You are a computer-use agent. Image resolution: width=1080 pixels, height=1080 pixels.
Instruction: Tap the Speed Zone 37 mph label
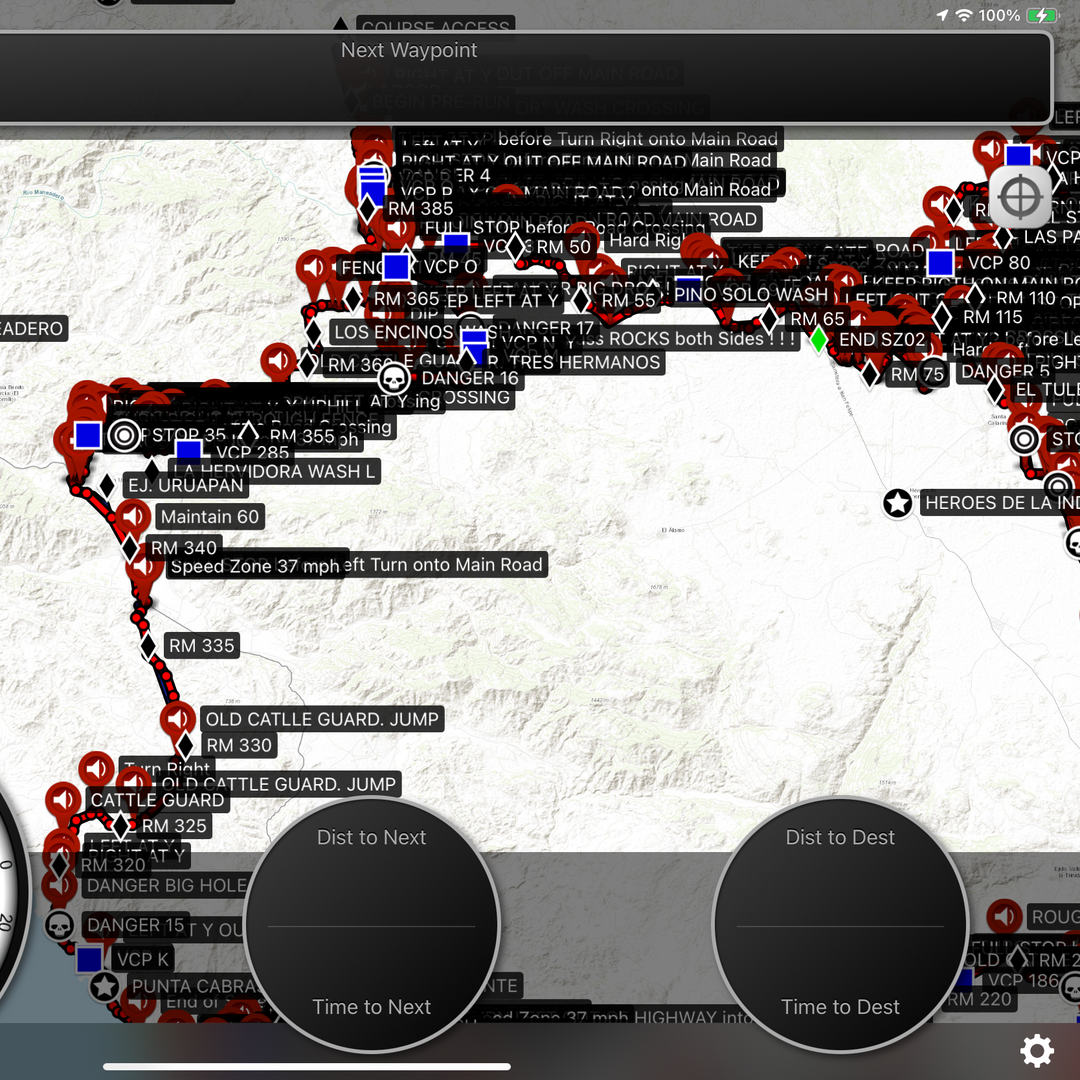point(255,566)
